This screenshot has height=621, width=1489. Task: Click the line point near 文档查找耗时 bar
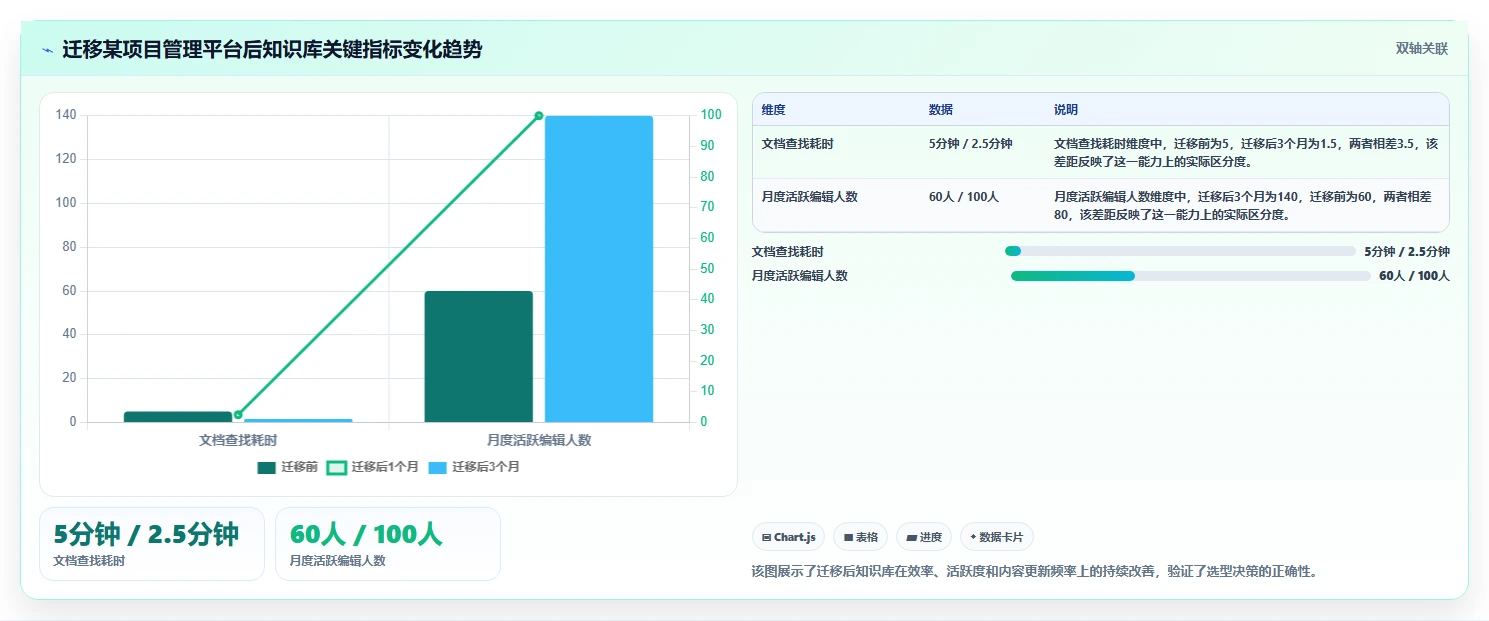point(238,415)
